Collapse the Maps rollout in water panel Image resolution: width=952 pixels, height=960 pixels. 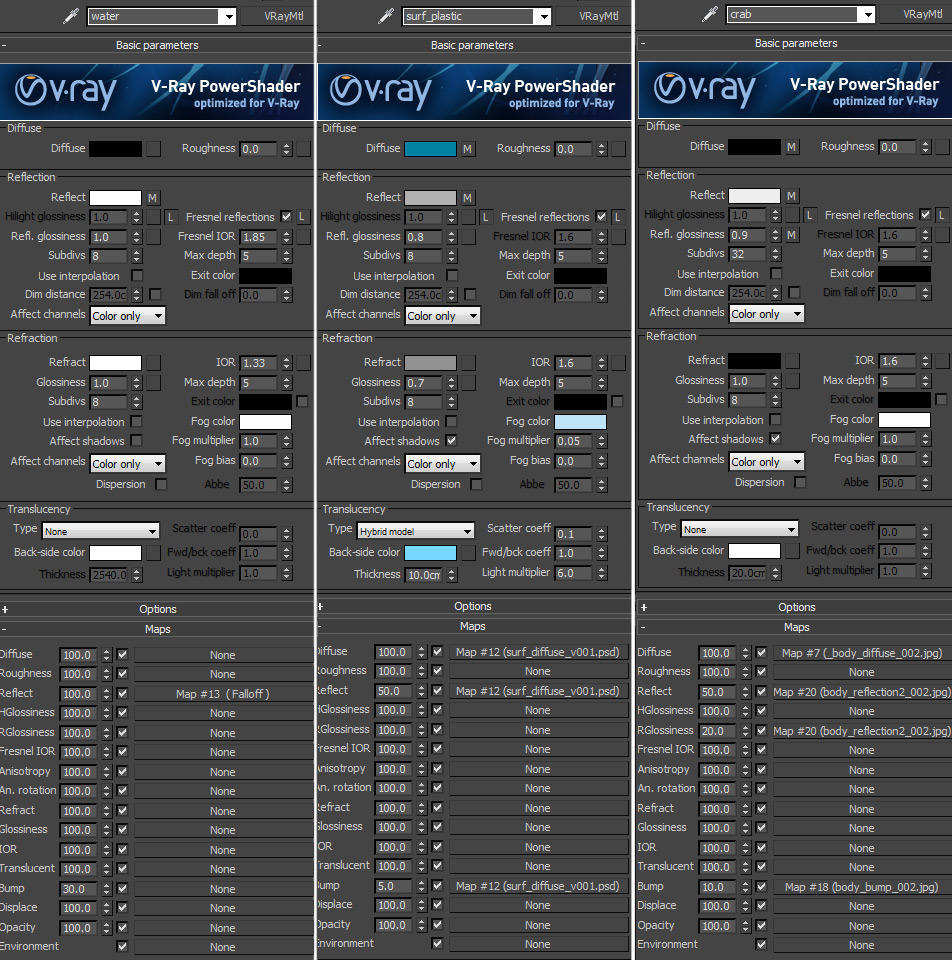pyautogui.click(x=157, y=629)
